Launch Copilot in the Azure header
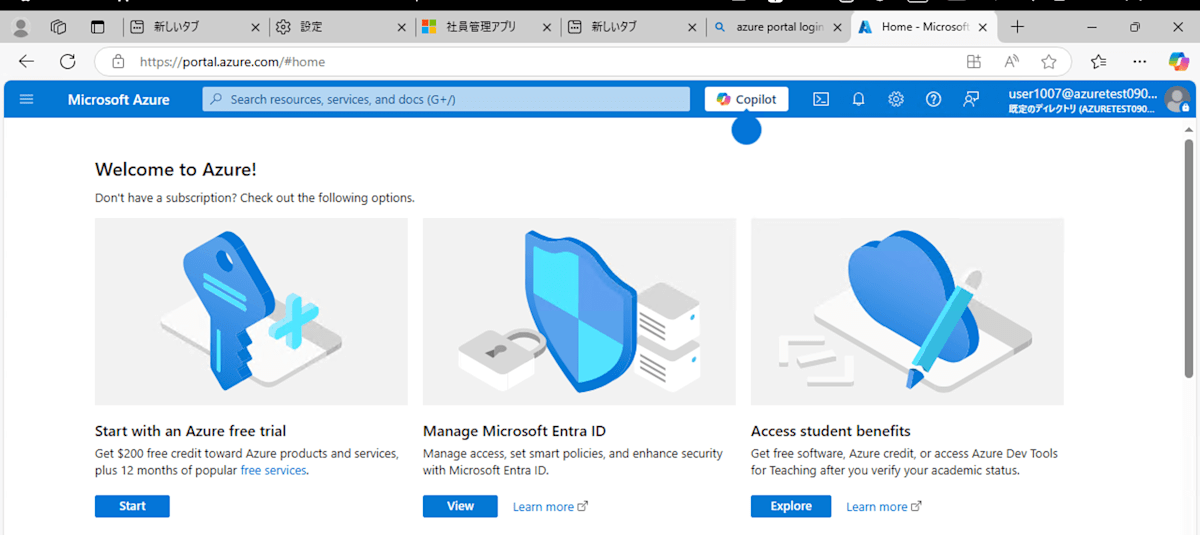Image resolution: width=1200 pixels, height=535 pixels. click(x=746, y=99)
